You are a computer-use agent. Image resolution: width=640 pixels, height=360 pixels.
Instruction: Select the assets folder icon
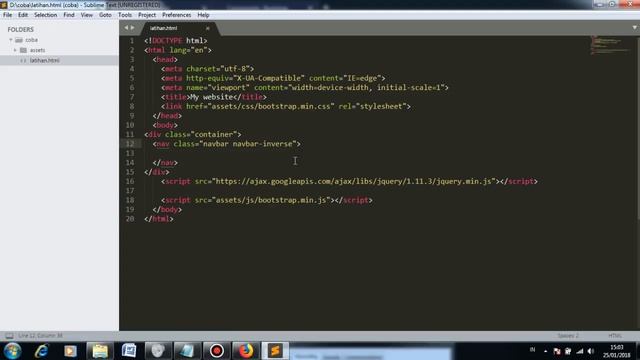[23, 50]
